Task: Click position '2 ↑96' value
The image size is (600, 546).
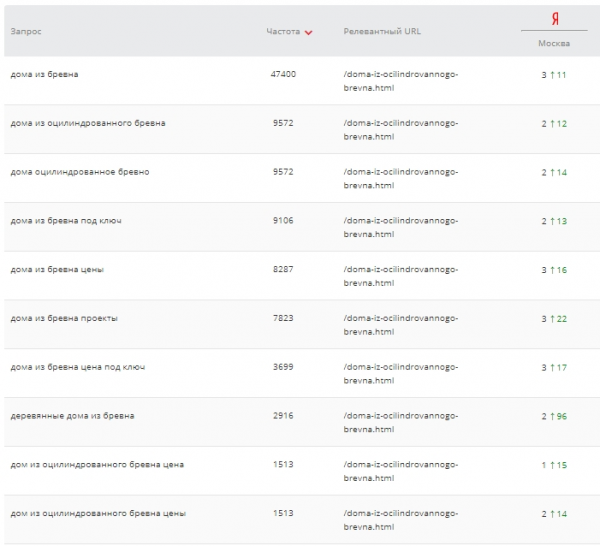Action: pos(554,417)
